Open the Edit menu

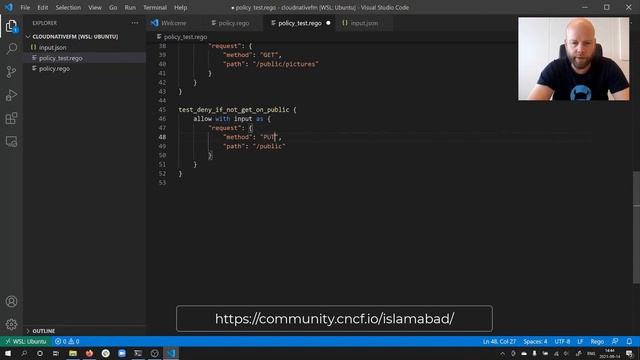(x=42, y=7)
